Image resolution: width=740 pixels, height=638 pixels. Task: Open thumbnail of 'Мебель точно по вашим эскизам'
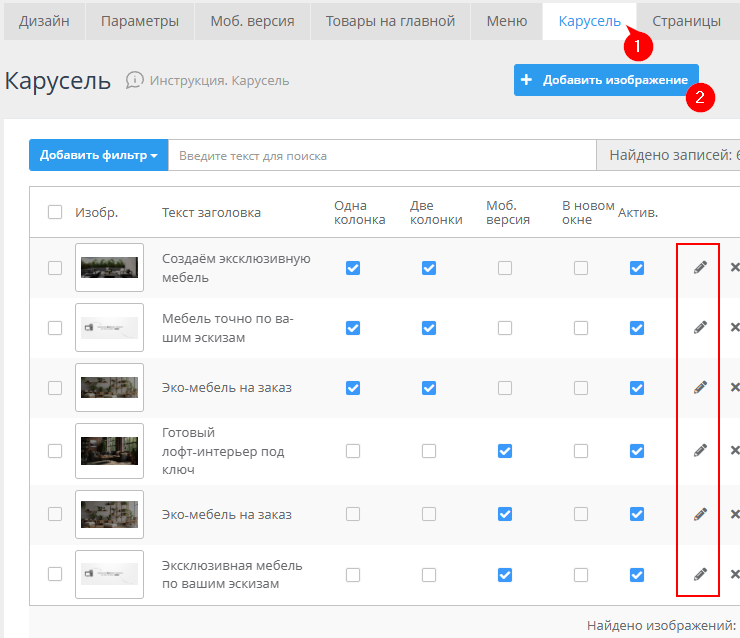point(109,327)
